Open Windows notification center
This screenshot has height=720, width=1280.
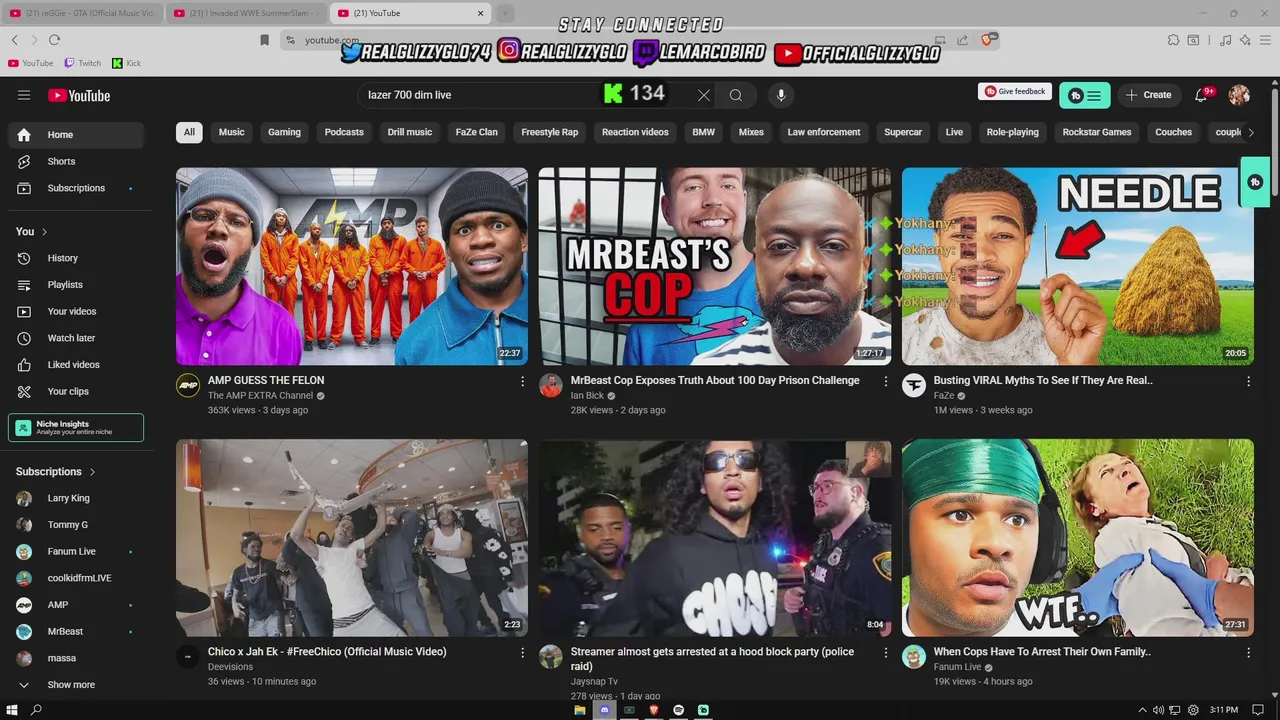coord(1258,710)
